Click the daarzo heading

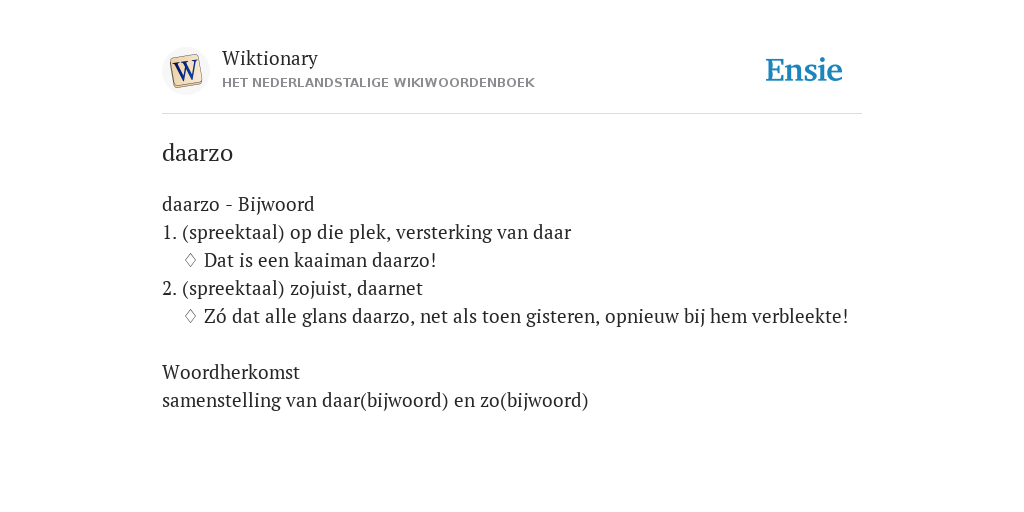click(197, 153)
